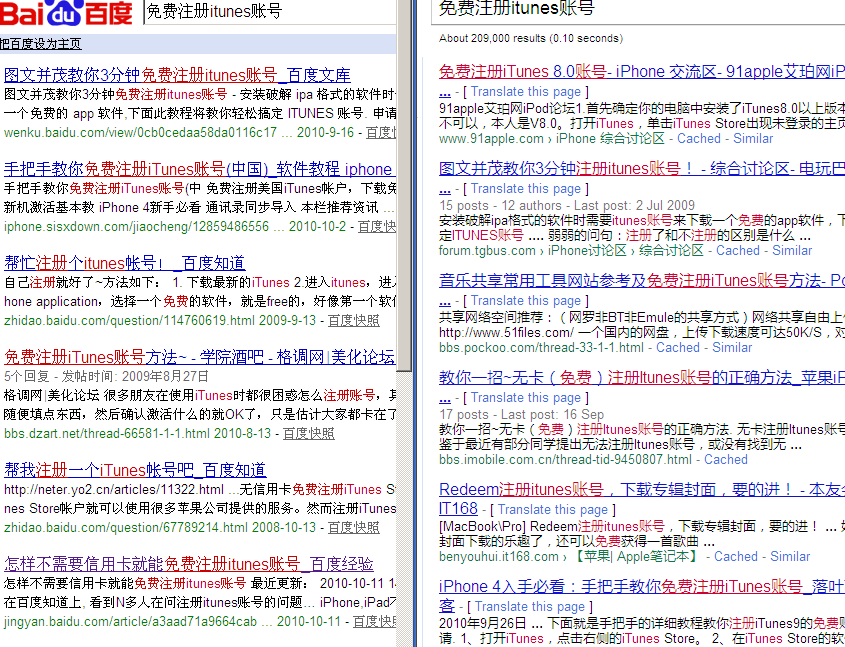This screenshot has height=647, width=845.
Task: Translate the iPhone 4入手必看 result page
Action: point(530,607)
